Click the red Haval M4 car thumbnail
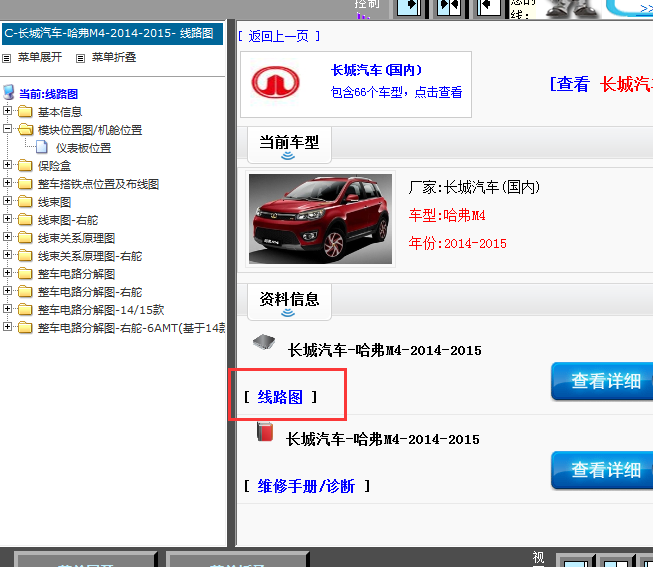This screenshot has width=653, height=567. click(320, 219)
